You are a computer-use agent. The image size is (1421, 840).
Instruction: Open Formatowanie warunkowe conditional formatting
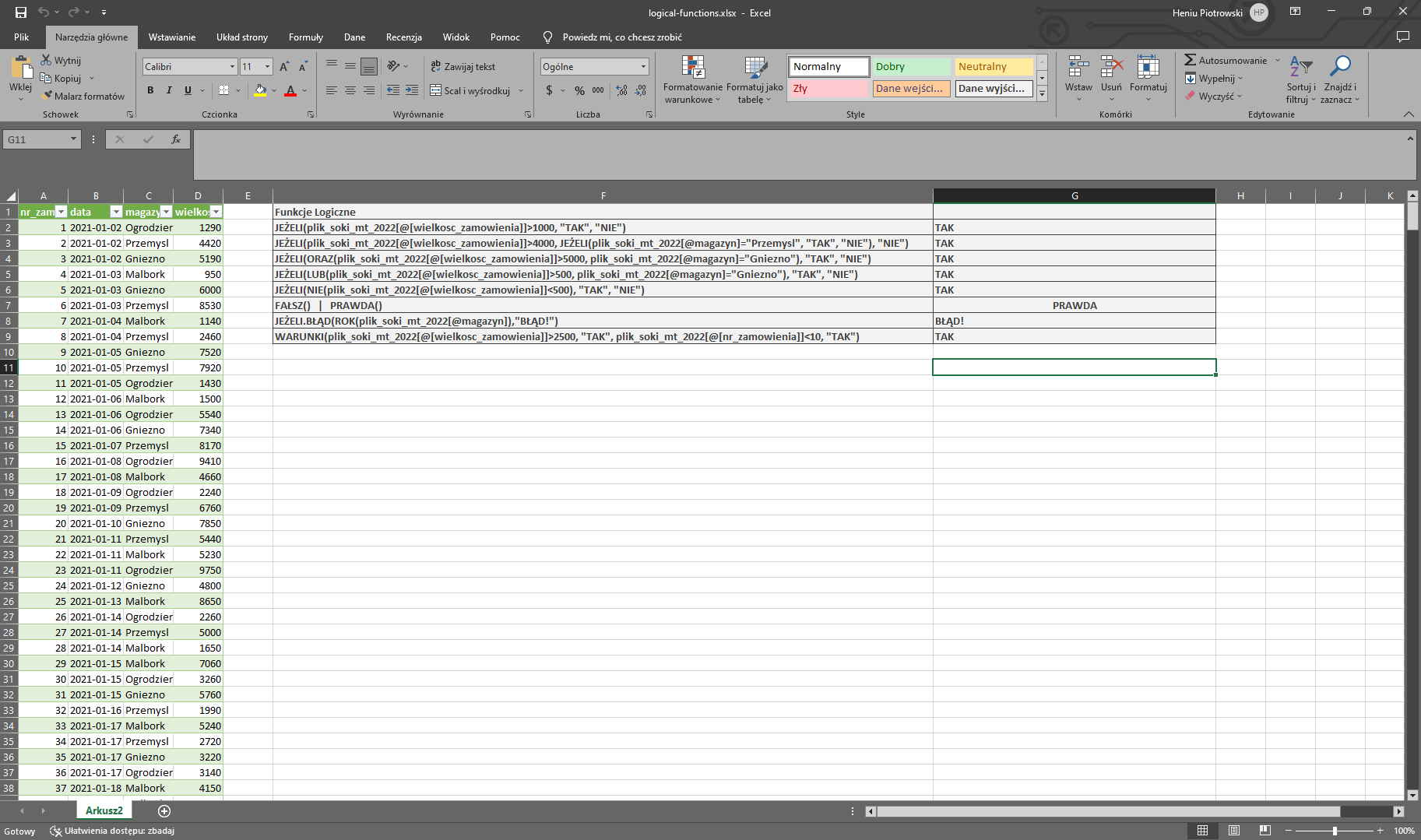point(692,79)
